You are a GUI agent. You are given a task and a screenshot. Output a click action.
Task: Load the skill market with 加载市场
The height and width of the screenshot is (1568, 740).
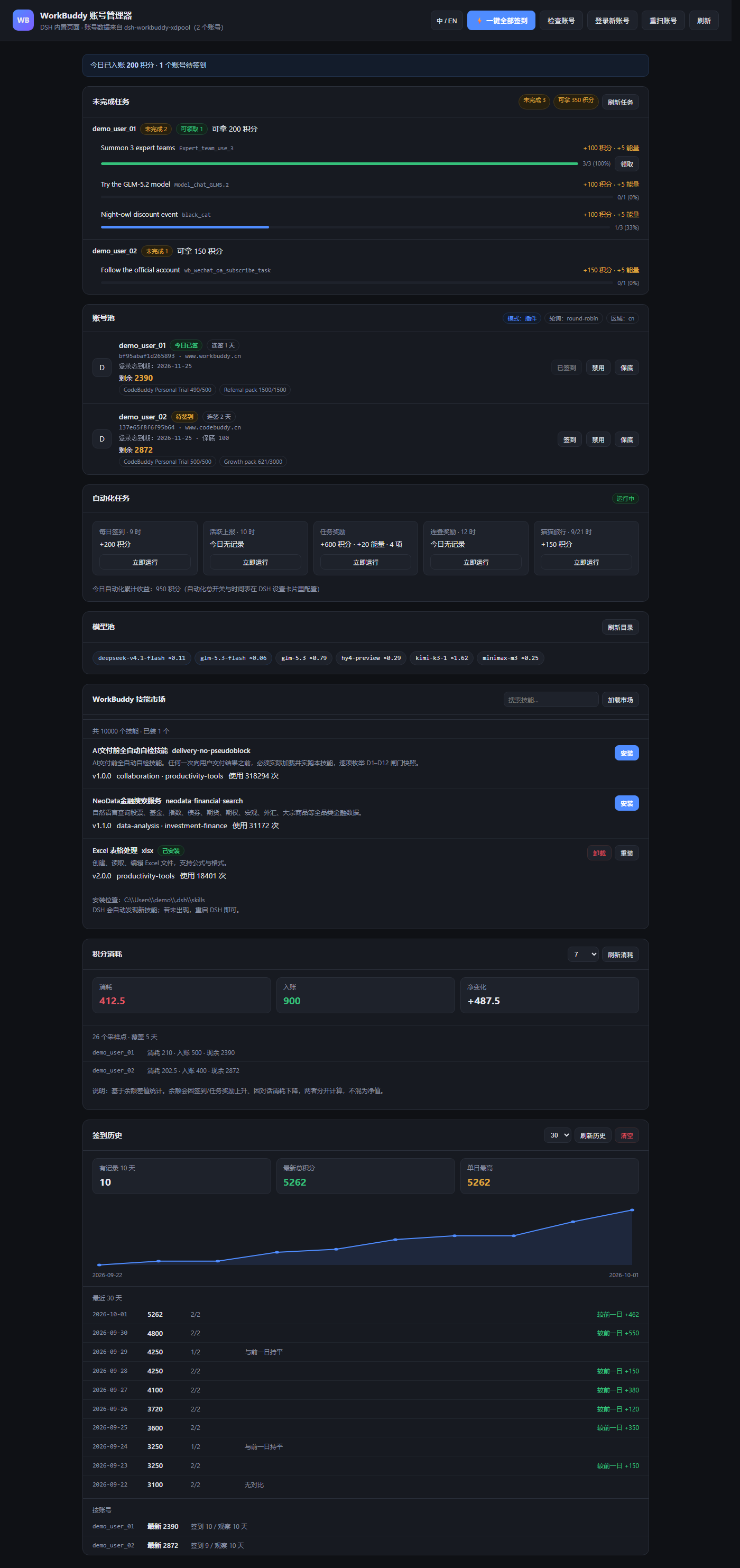point(620,700)
